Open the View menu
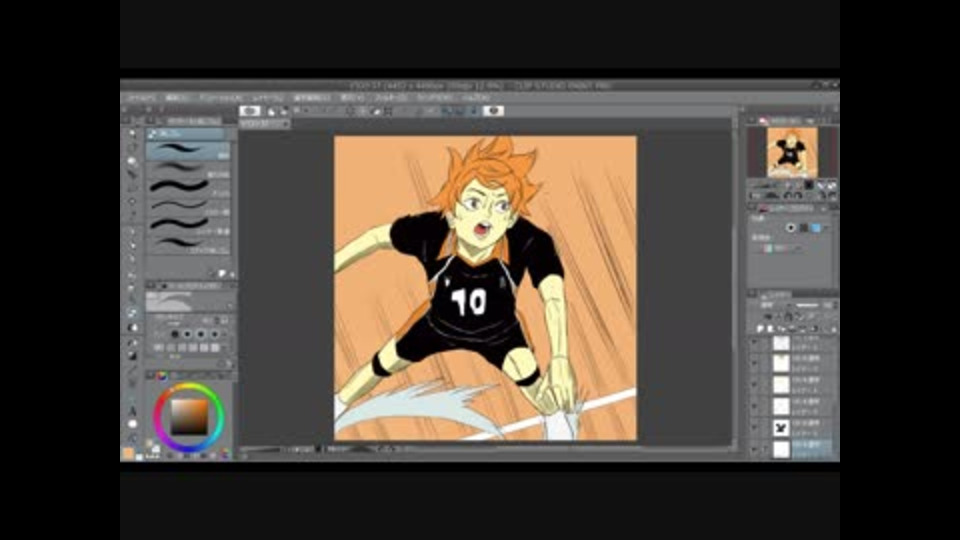 click(352, 98)
